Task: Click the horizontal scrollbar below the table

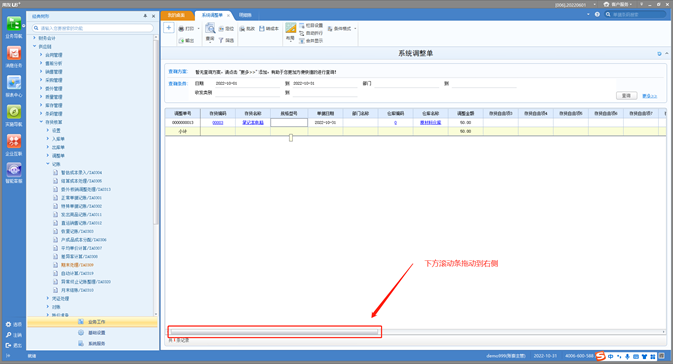Action: pos(274,332)
